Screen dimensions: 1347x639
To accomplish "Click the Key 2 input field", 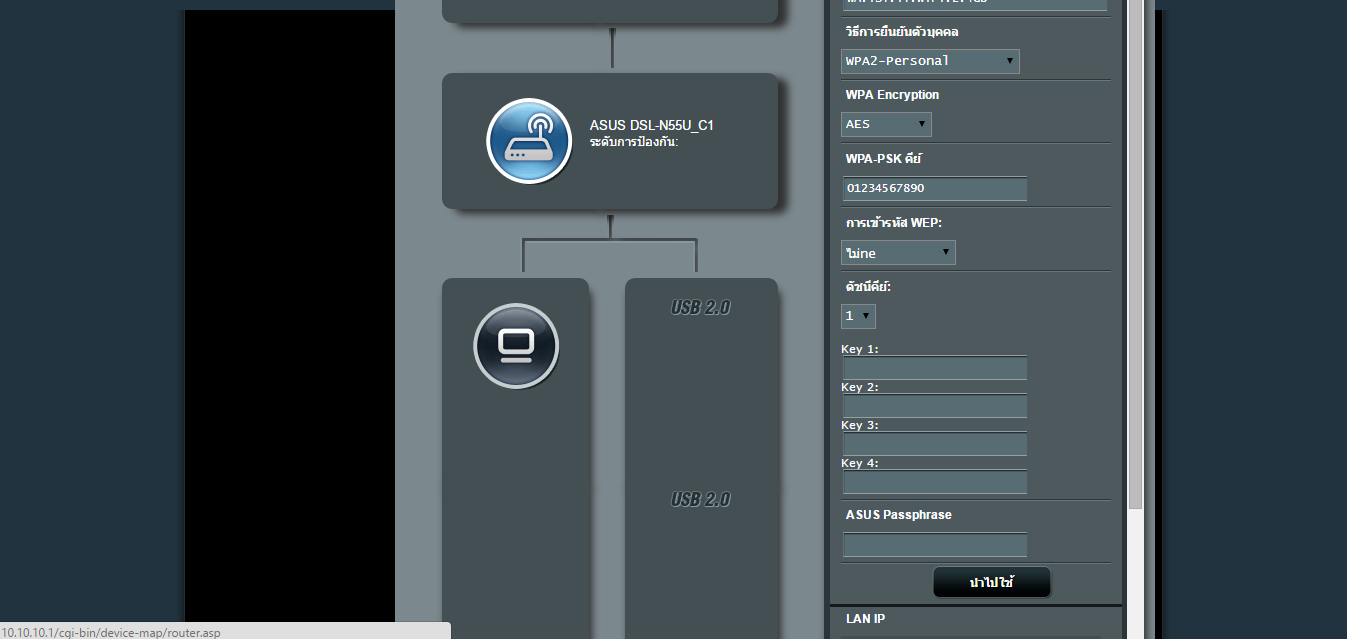I will point(935,406).
